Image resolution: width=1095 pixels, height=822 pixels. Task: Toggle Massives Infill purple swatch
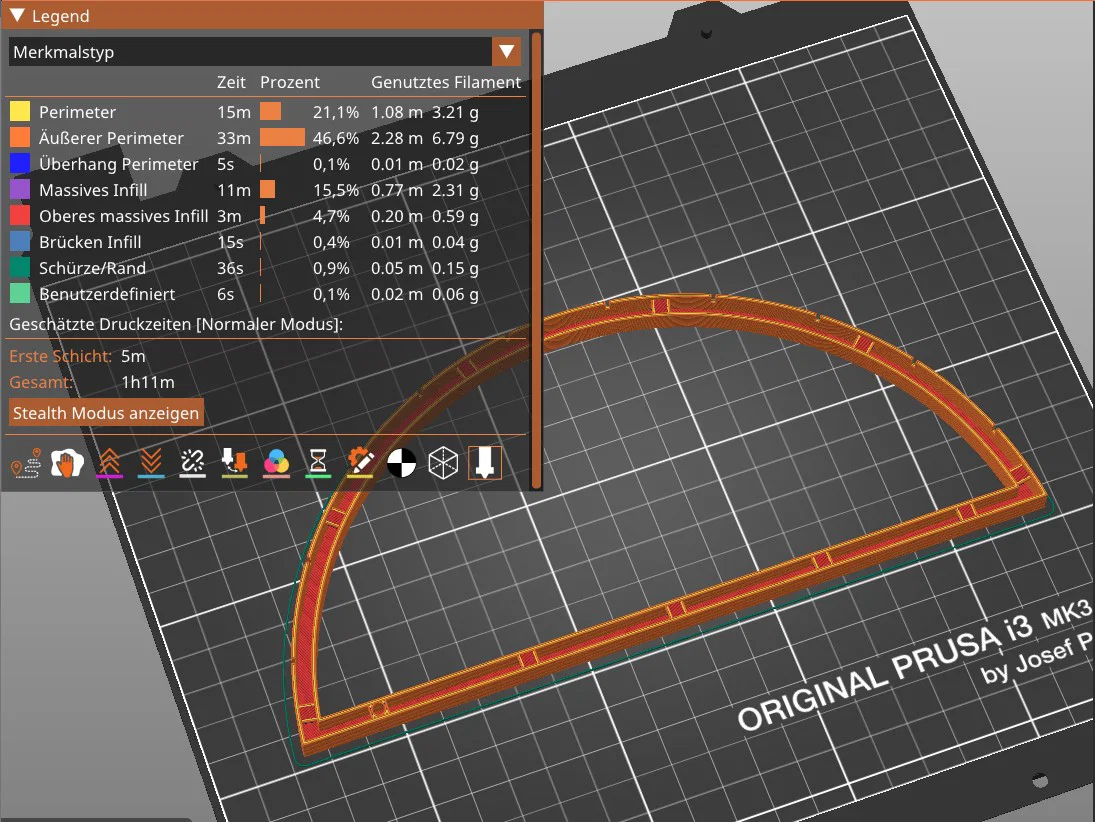20,190
